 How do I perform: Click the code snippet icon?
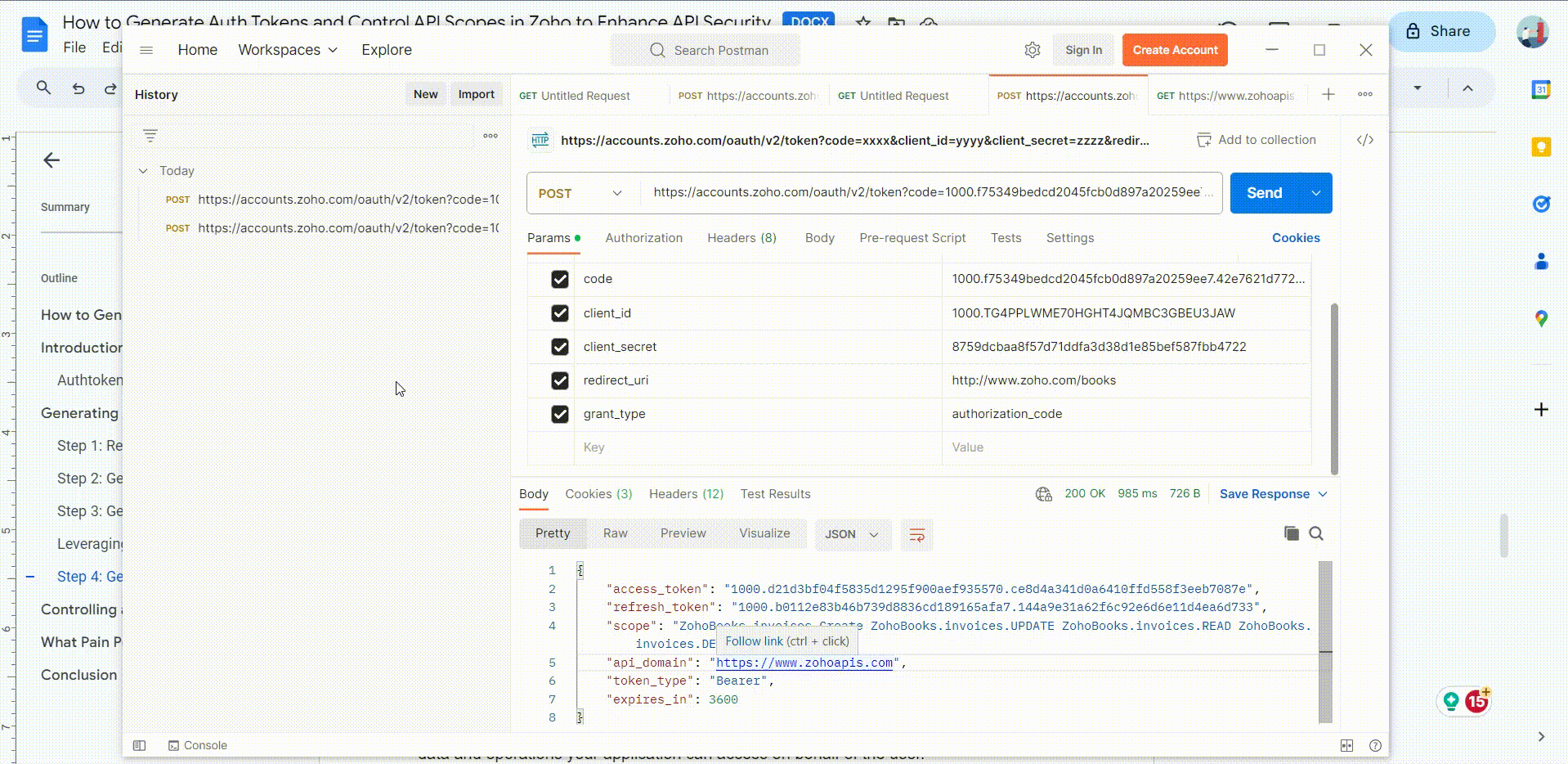[x=1364, y=140]
